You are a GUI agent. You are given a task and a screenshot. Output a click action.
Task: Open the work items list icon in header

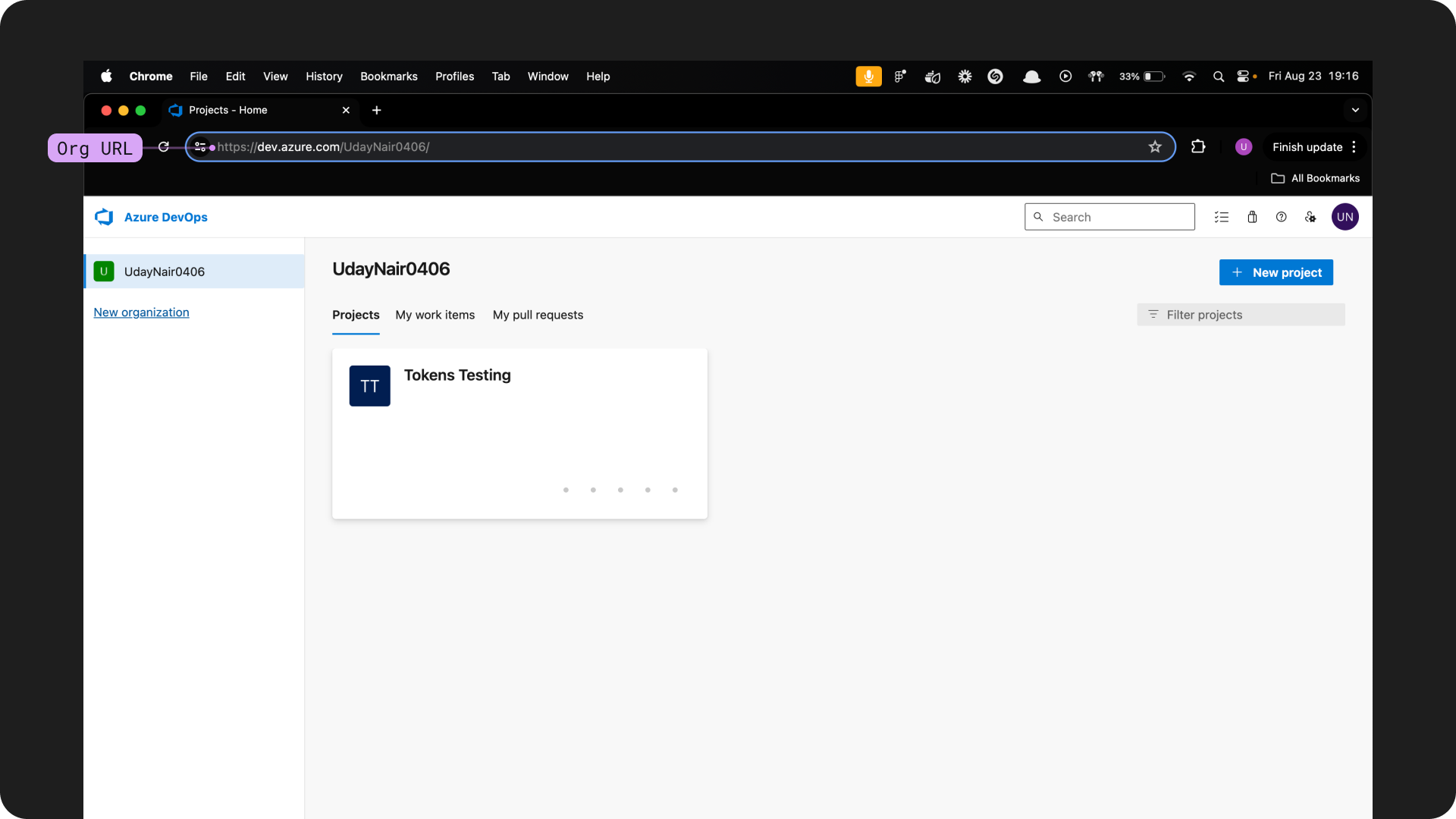(x=1221, y=217)
